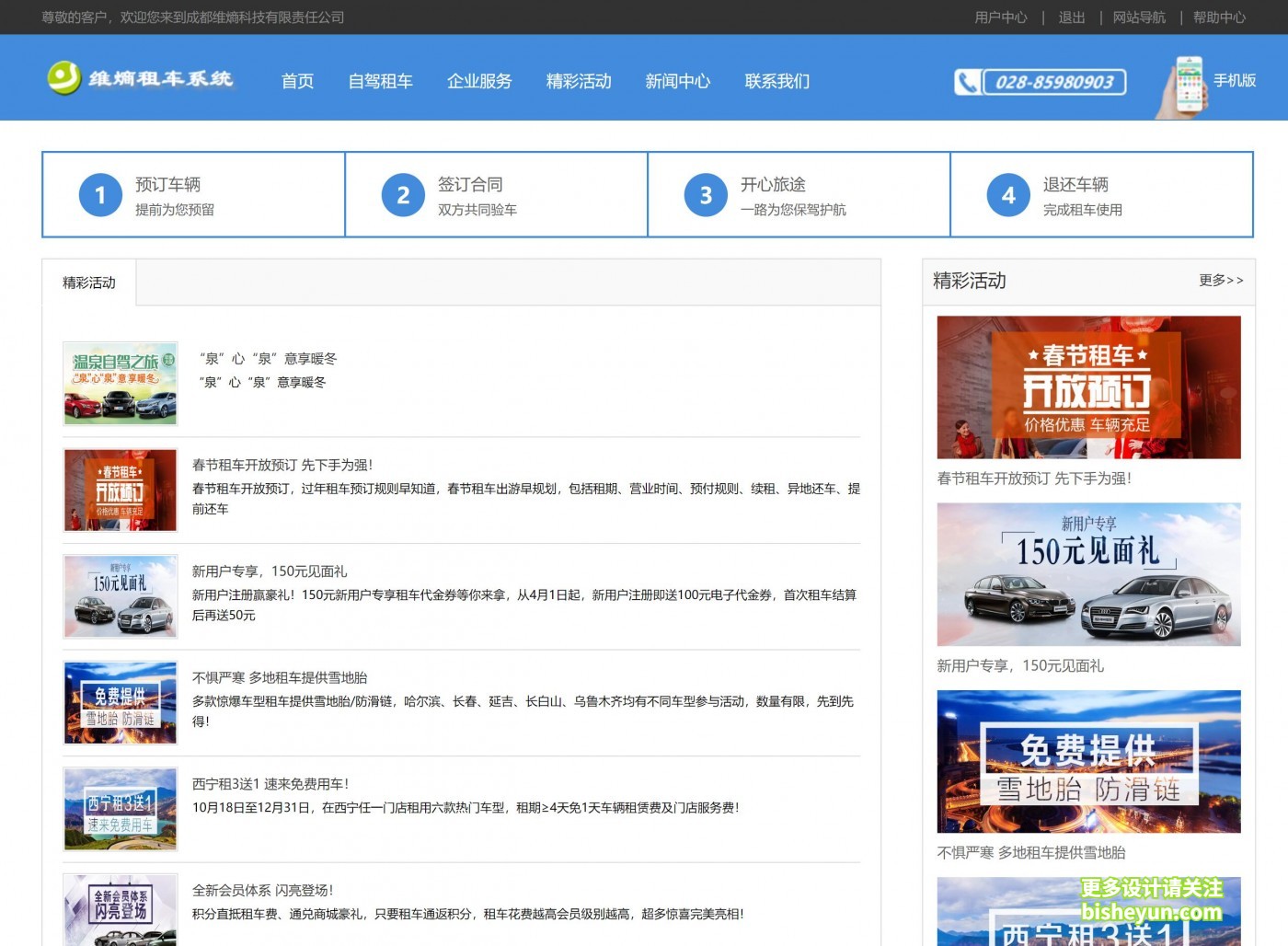This screenshot has width=1288, height=946.
Task: Click the 预订车辆 step label
Action: 167,184
